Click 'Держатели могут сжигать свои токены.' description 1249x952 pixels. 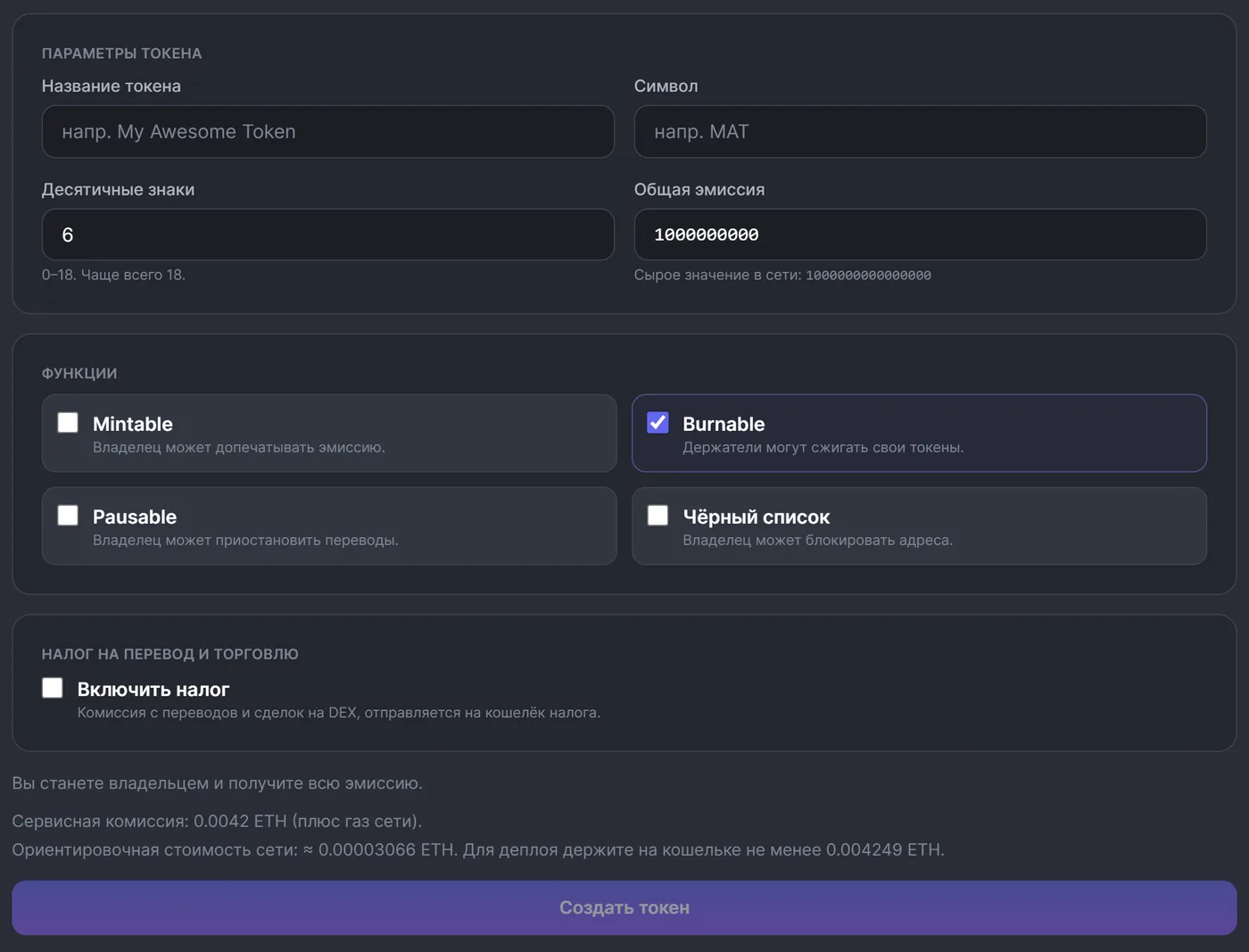pyautogui.click(x=823, y=447)
